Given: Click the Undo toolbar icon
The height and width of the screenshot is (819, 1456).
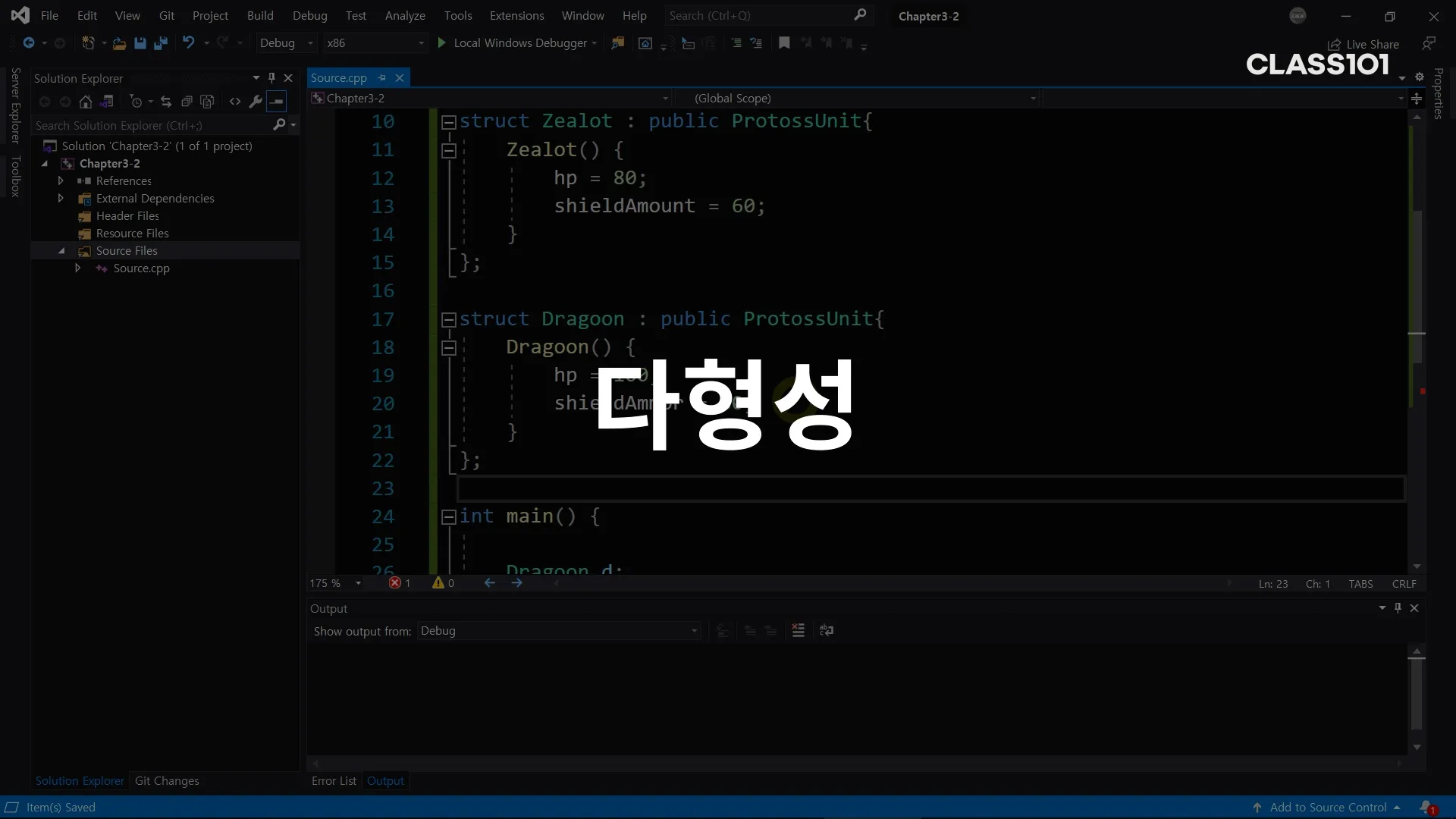Looking at the screenshot, I should point(188,43).
